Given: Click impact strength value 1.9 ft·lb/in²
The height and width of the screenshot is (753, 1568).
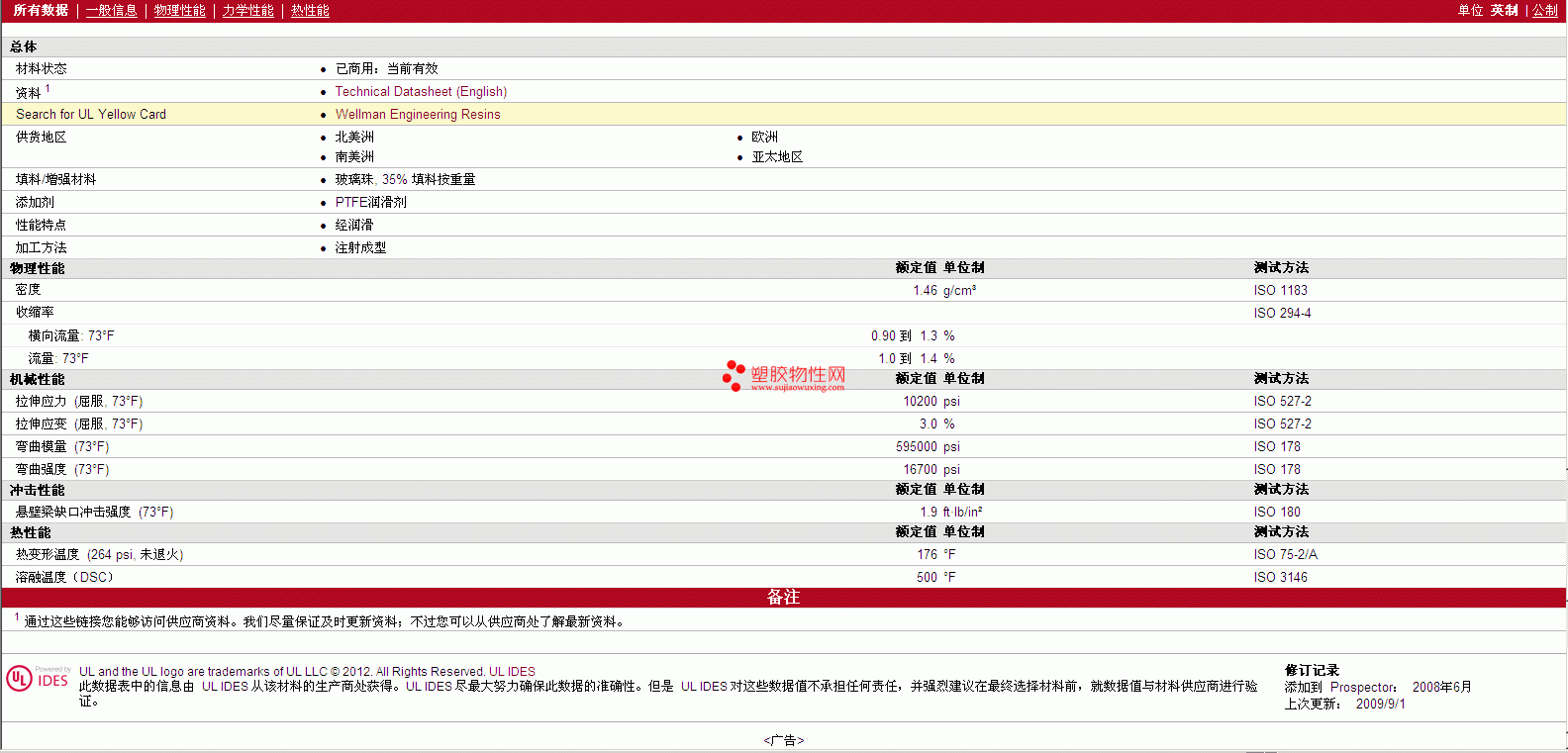Looking at the screenshot, I should tap(950, 512).
